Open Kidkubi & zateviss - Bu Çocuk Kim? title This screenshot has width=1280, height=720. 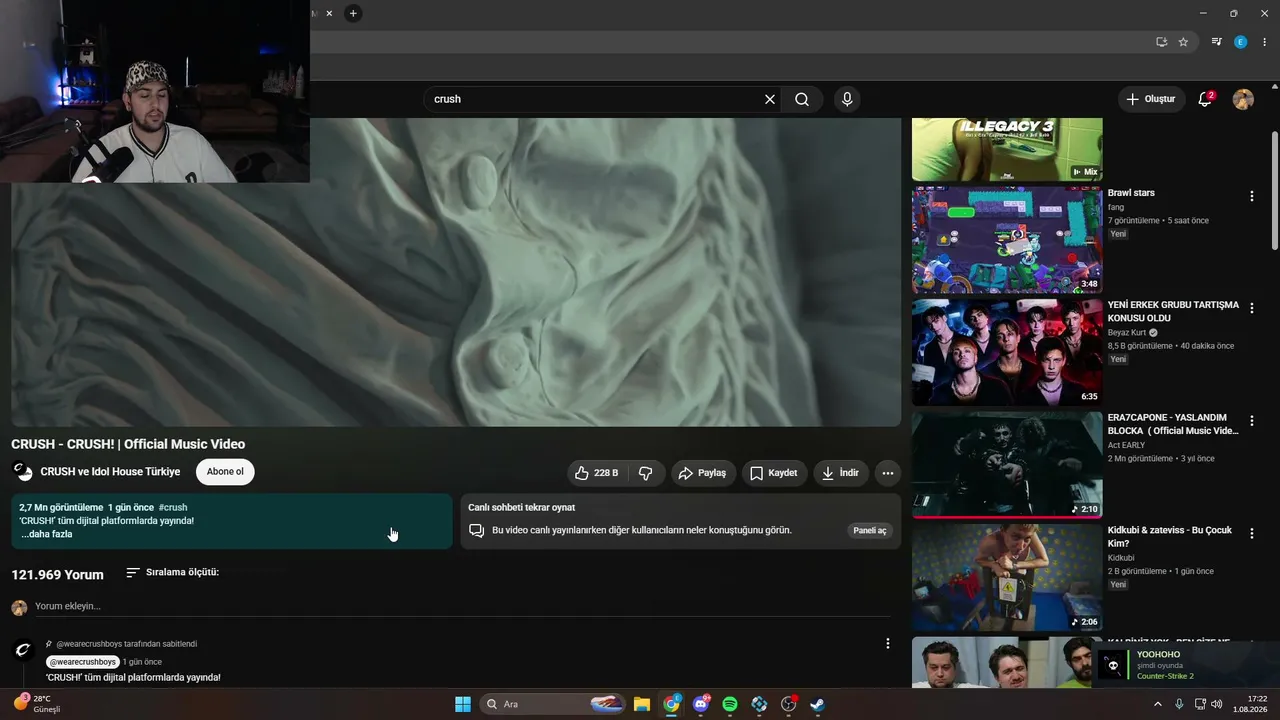(x=1170, y=537)
